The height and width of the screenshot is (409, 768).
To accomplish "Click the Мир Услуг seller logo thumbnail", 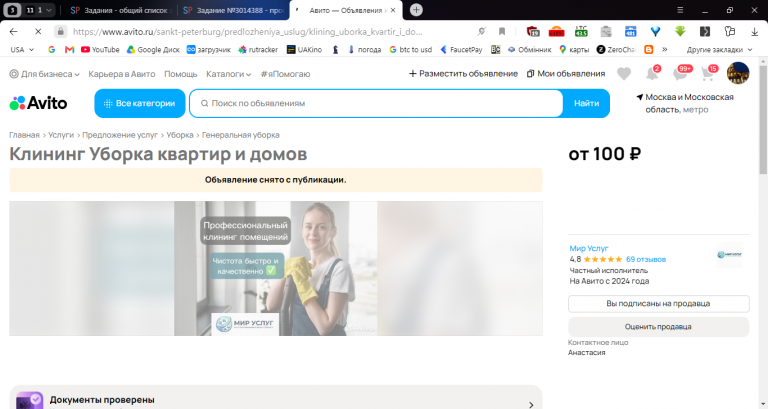I will coord(729,254).
